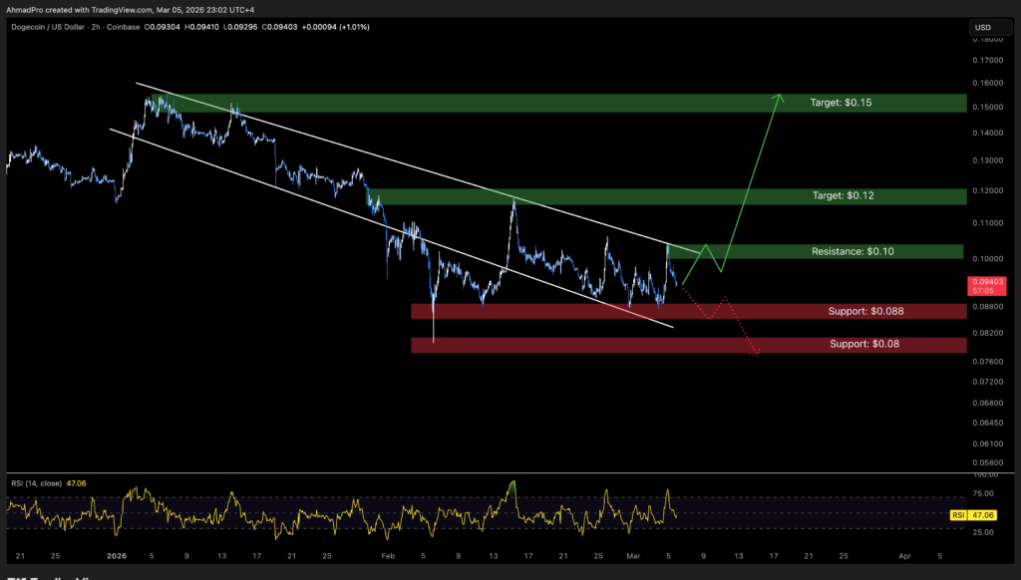Open the USD currency selector
The width and height of the screenshot is (1021, 580).
(x=984, y=27)
